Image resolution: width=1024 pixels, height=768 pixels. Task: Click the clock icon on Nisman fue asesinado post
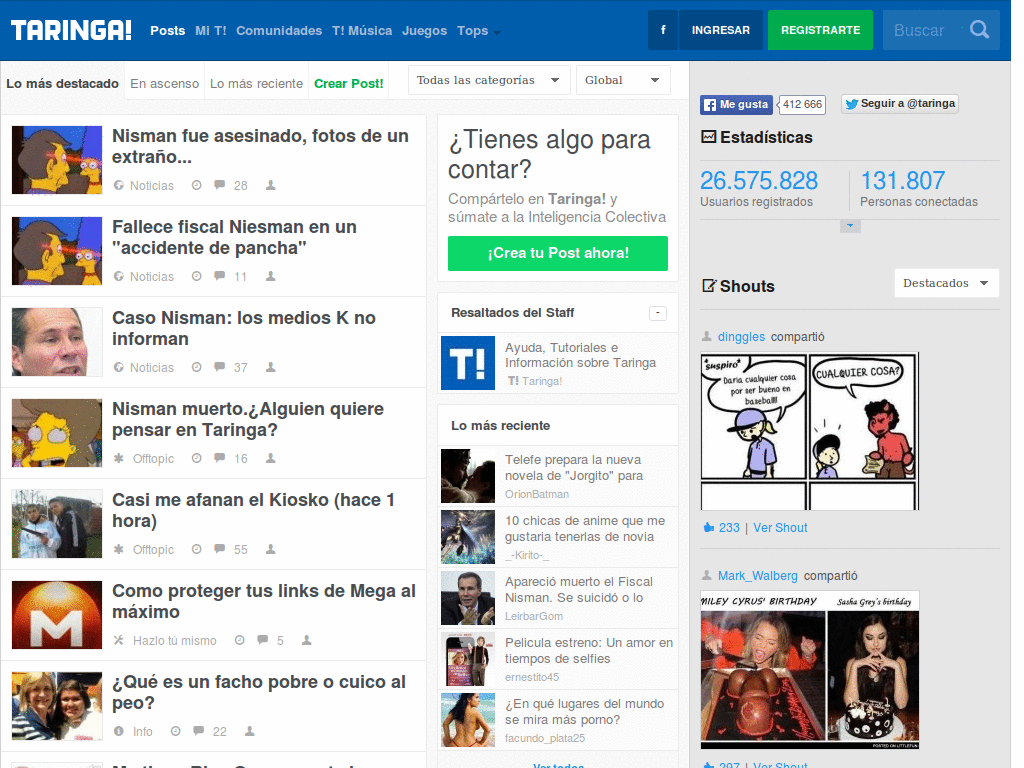(197, 185)
